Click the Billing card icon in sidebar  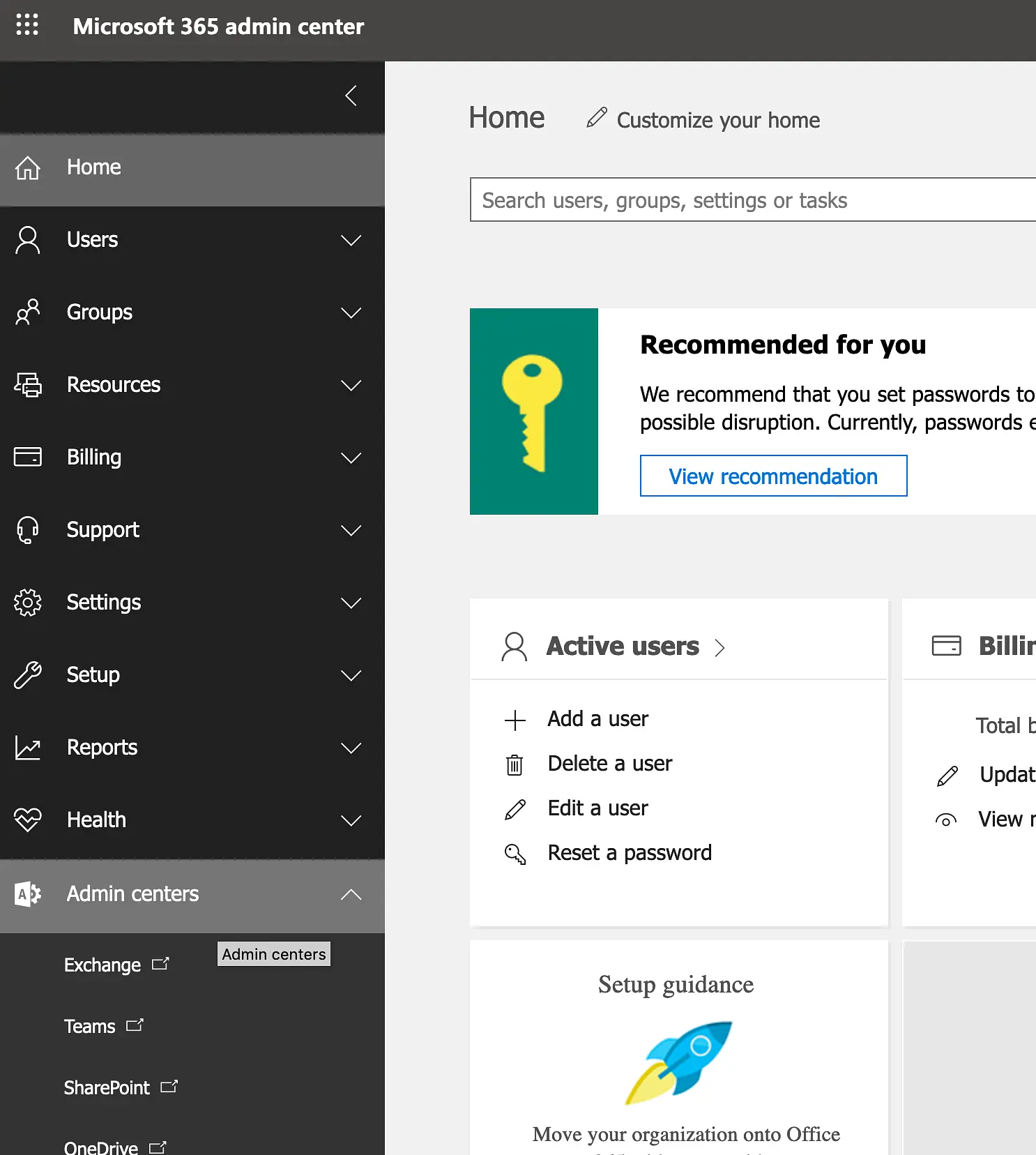28,457
